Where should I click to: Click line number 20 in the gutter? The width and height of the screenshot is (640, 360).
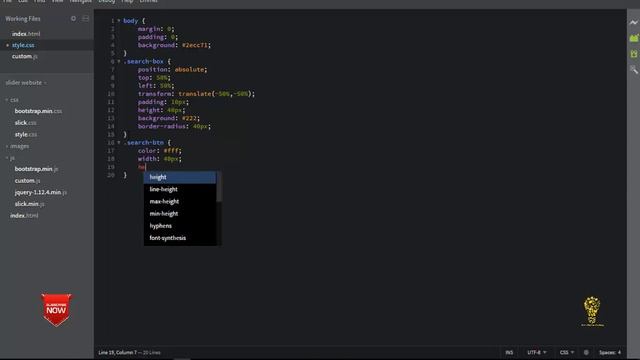[111, 175]
